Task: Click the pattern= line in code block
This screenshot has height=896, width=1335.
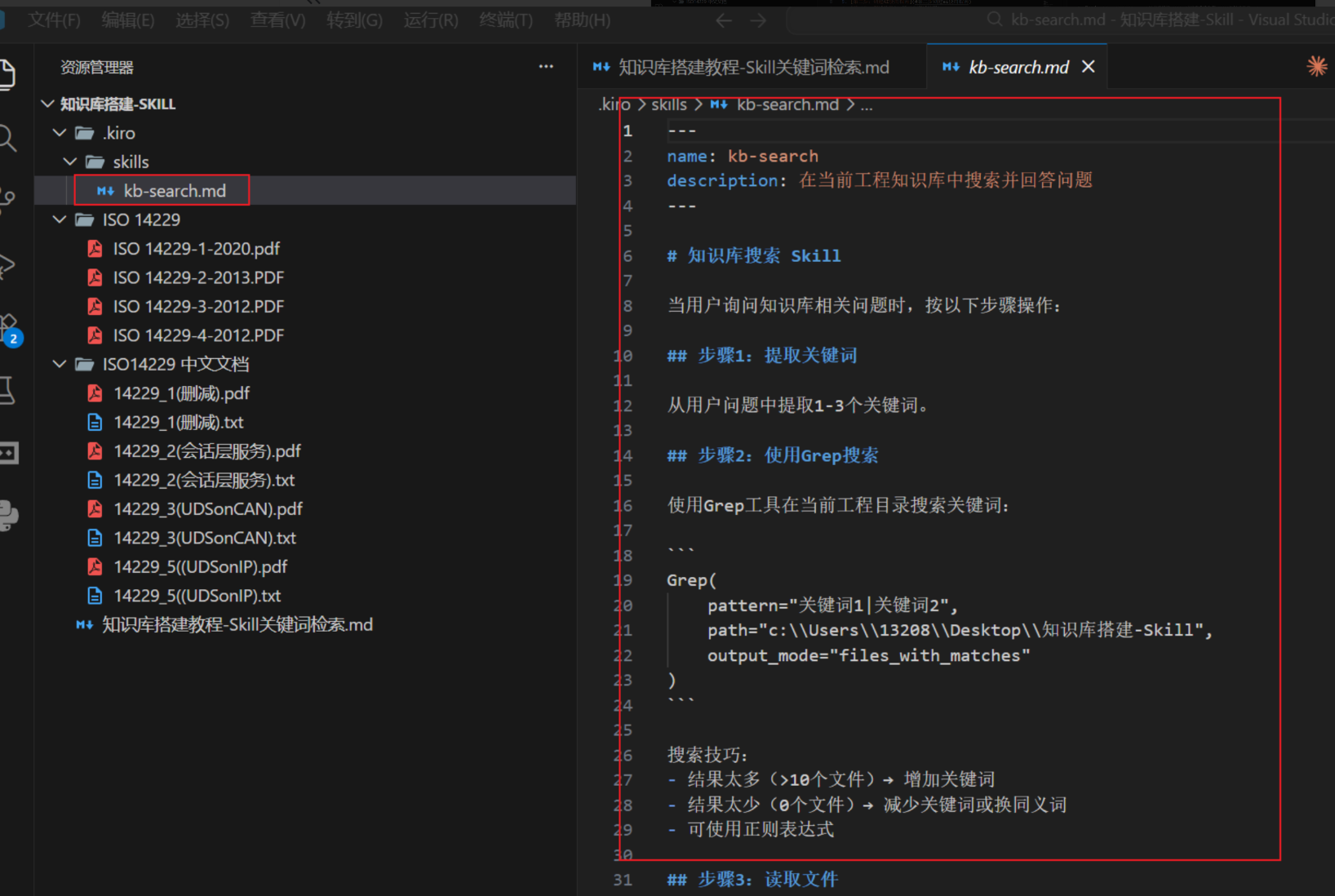Action: click(x=832, y=605)
